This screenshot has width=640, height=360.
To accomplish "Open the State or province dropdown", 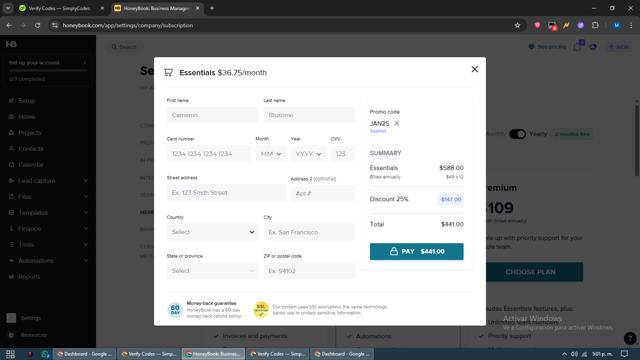I will pos(212,271).
